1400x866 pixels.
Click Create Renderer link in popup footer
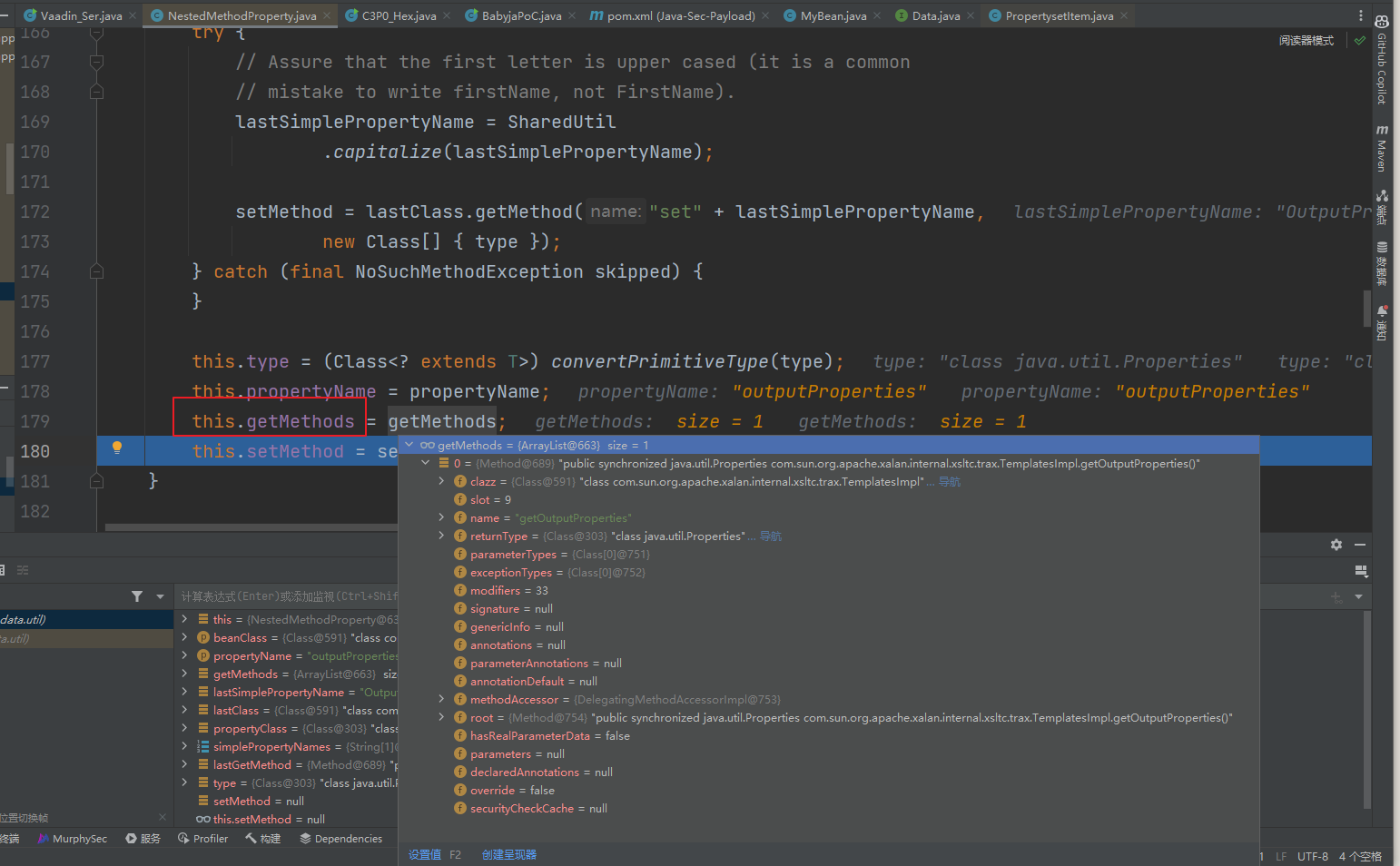point(508,854)
